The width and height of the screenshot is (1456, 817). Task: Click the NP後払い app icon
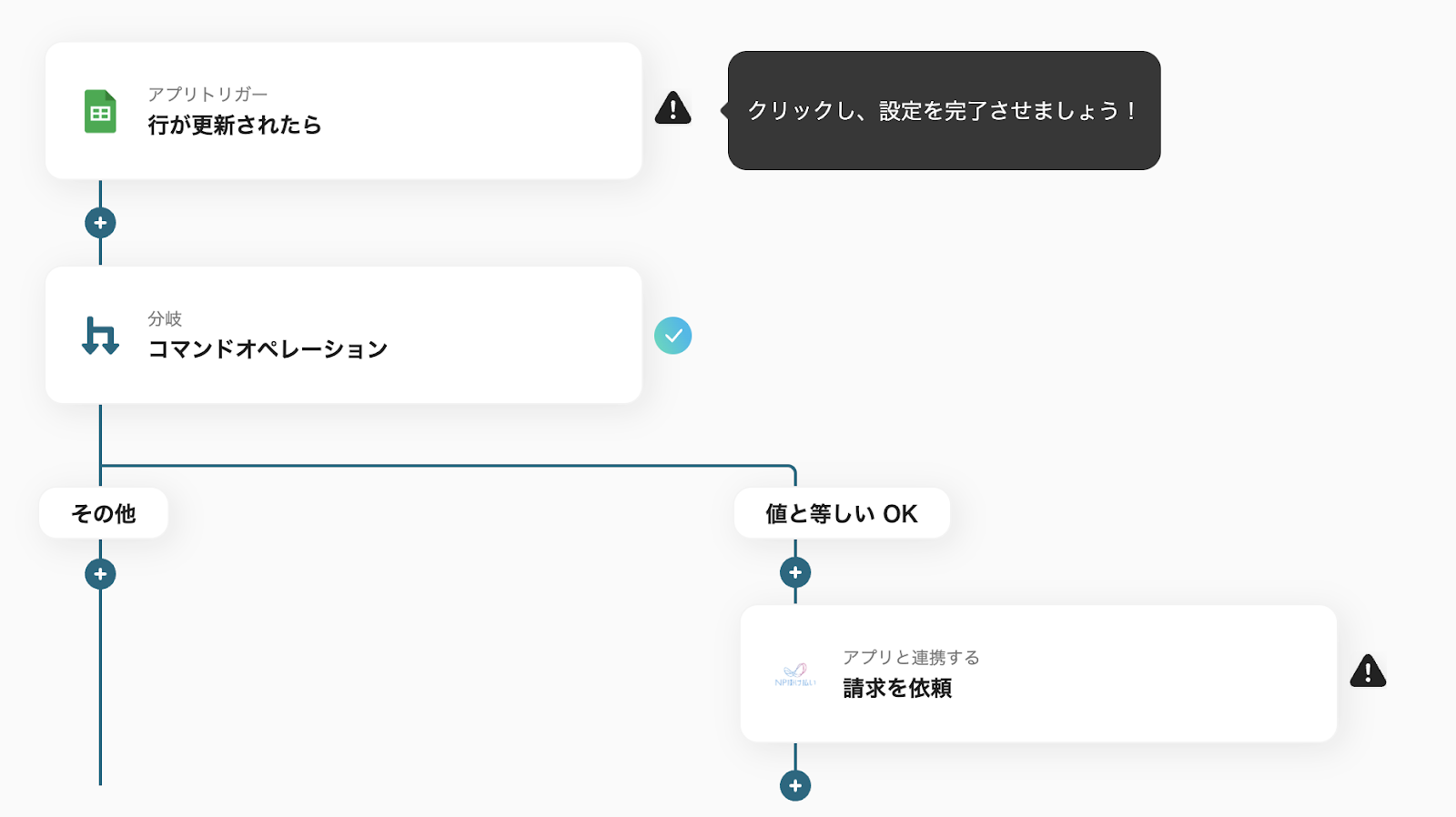coord(795,674)
